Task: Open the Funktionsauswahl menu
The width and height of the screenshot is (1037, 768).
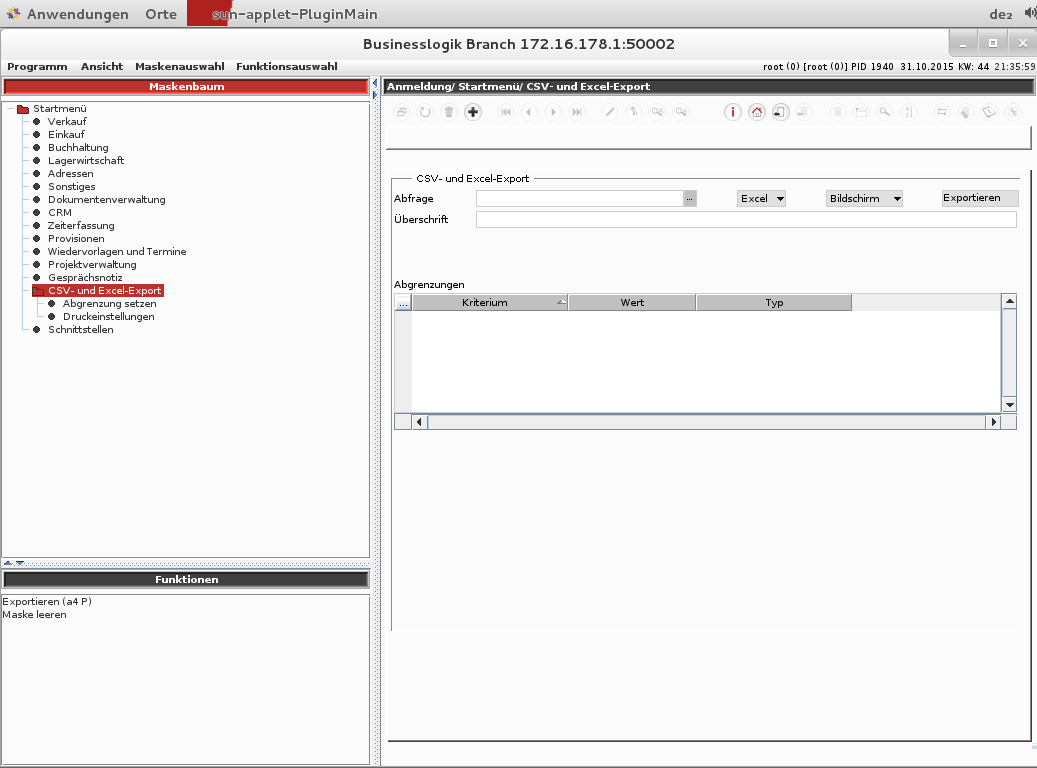Action: click(x=286, y=66)
